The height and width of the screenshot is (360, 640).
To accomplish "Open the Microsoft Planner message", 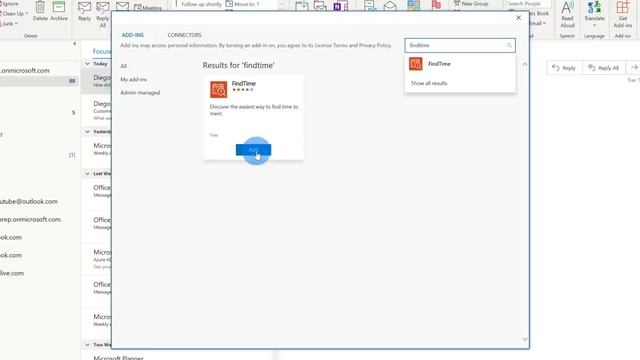I will 118,358.
